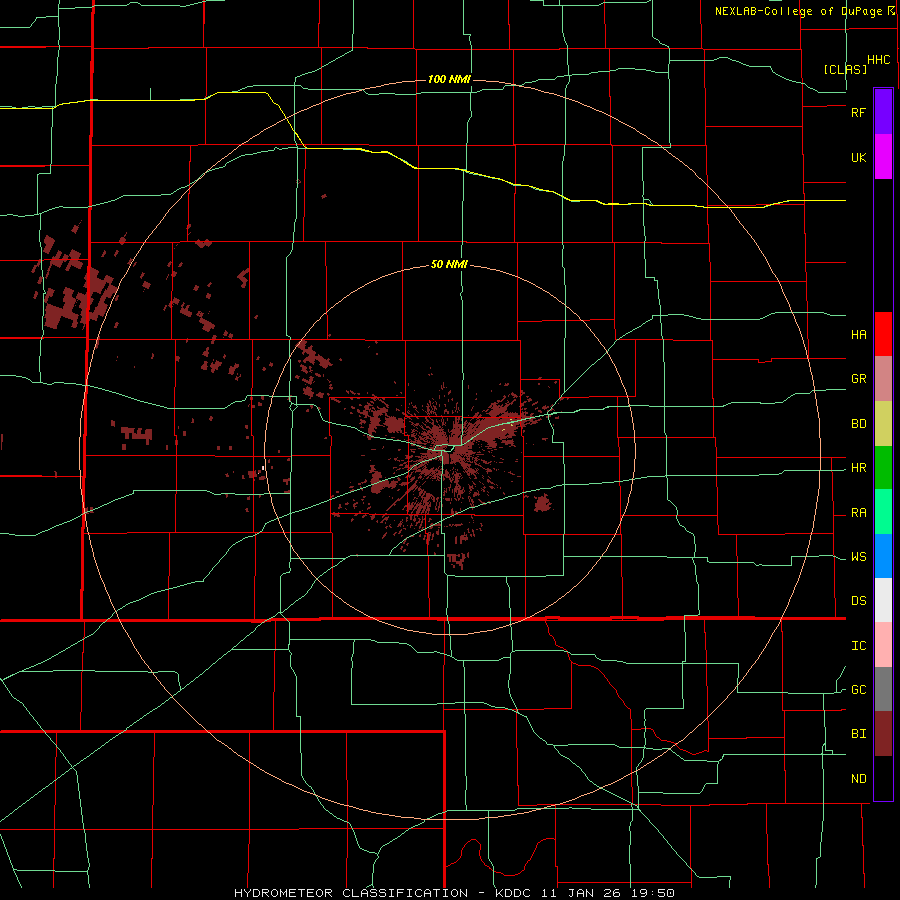Select the BD yellow legend swatch
This screenshot has height=900, width=900.
click(x=883, y=423)
